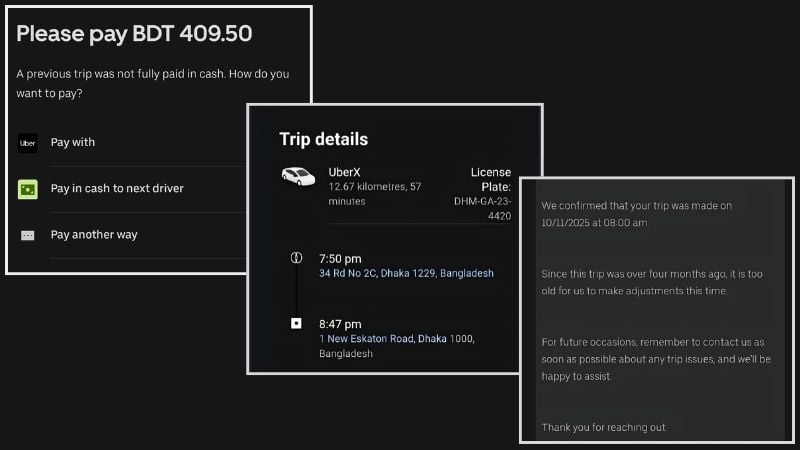Select Pay another way

[x=94, y=235]
